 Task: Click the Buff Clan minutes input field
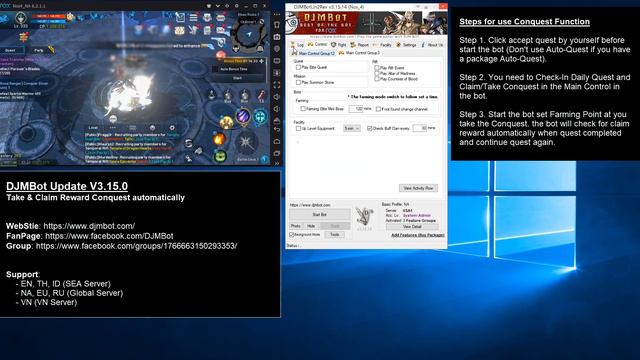tap(420, 128)
